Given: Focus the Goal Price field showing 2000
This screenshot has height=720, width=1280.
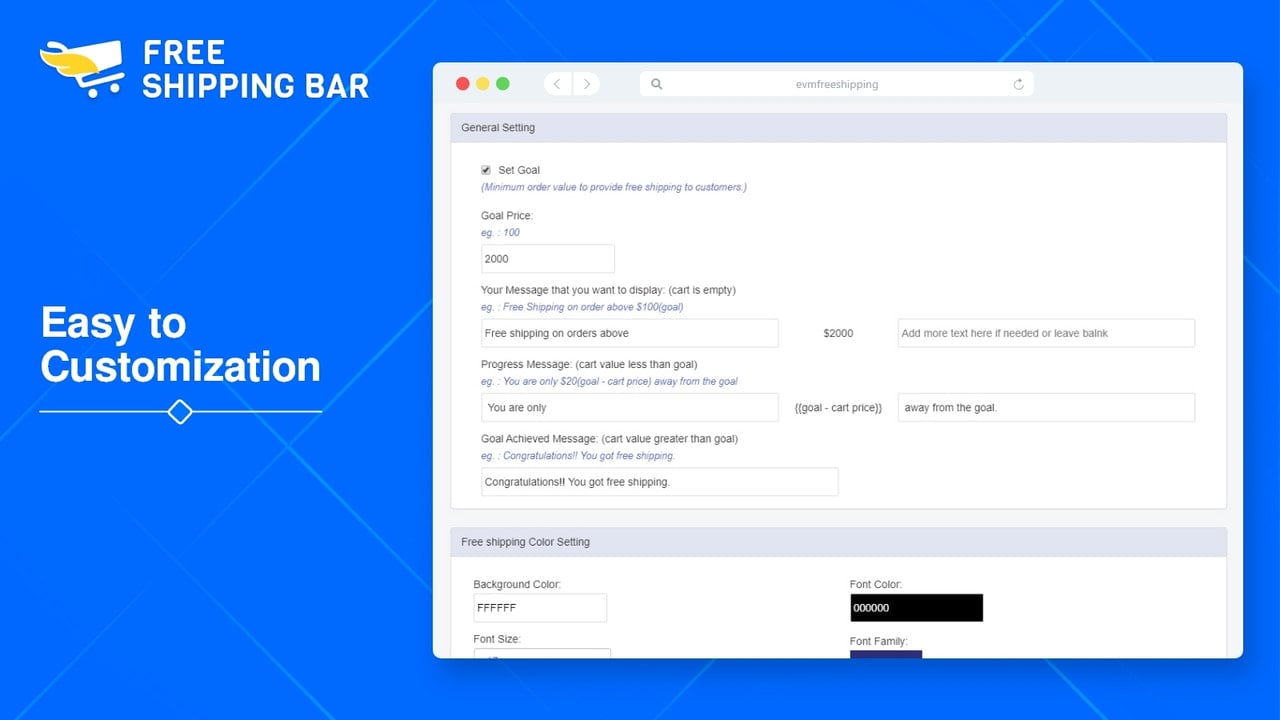Looking at the screenshot, I should 548,259.
